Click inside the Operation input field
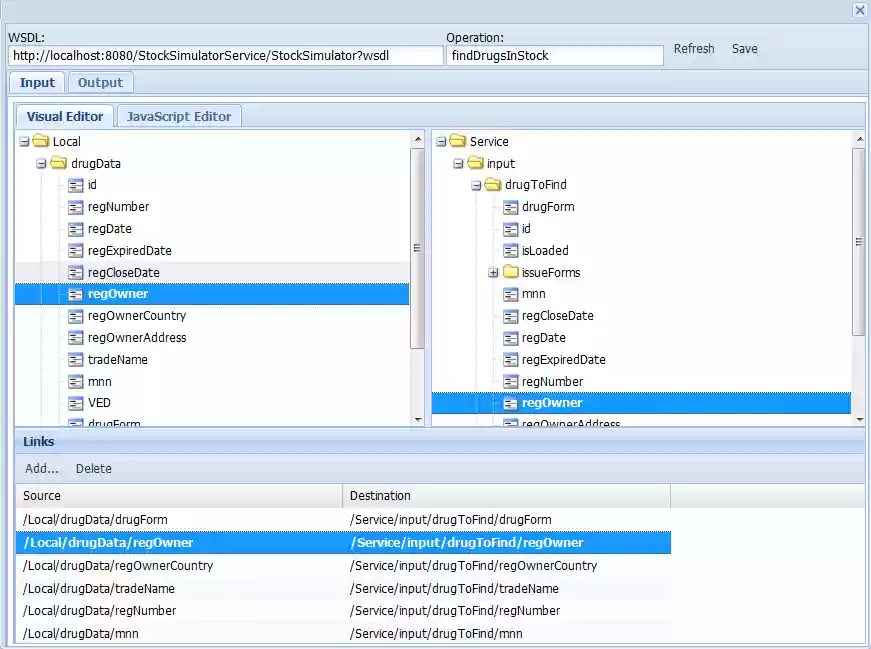The image size is (871, 649). [x=555, y=55]
